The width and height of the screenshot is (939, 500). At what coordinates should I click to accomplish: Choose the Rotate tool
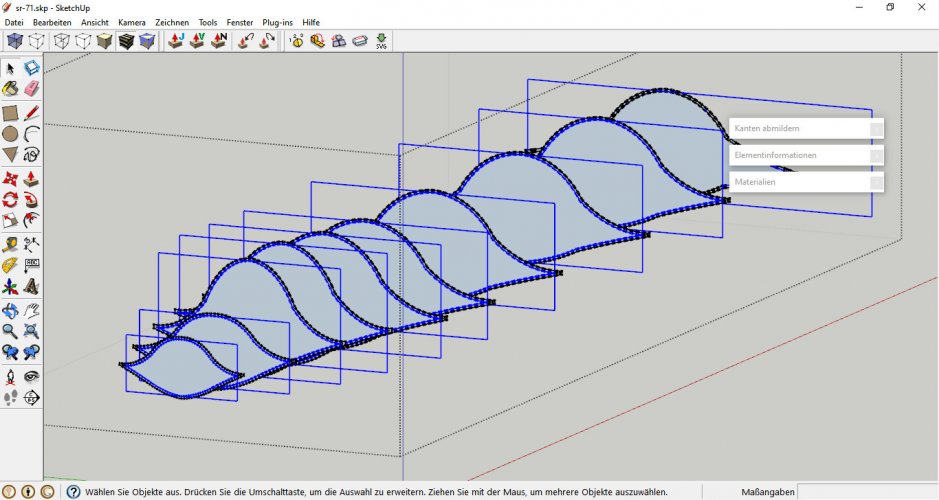[10, 199]
